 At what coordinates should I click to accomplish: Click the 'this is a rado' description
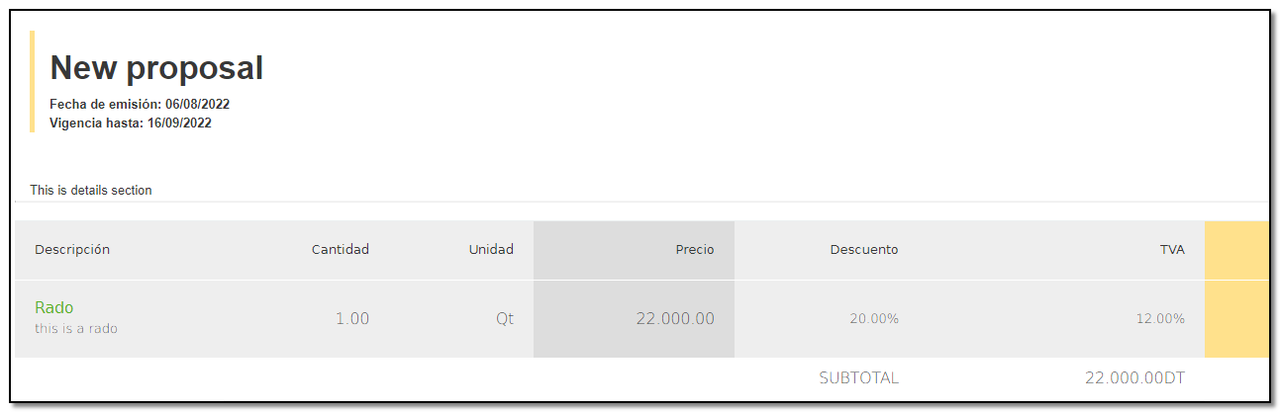(76, 328)
